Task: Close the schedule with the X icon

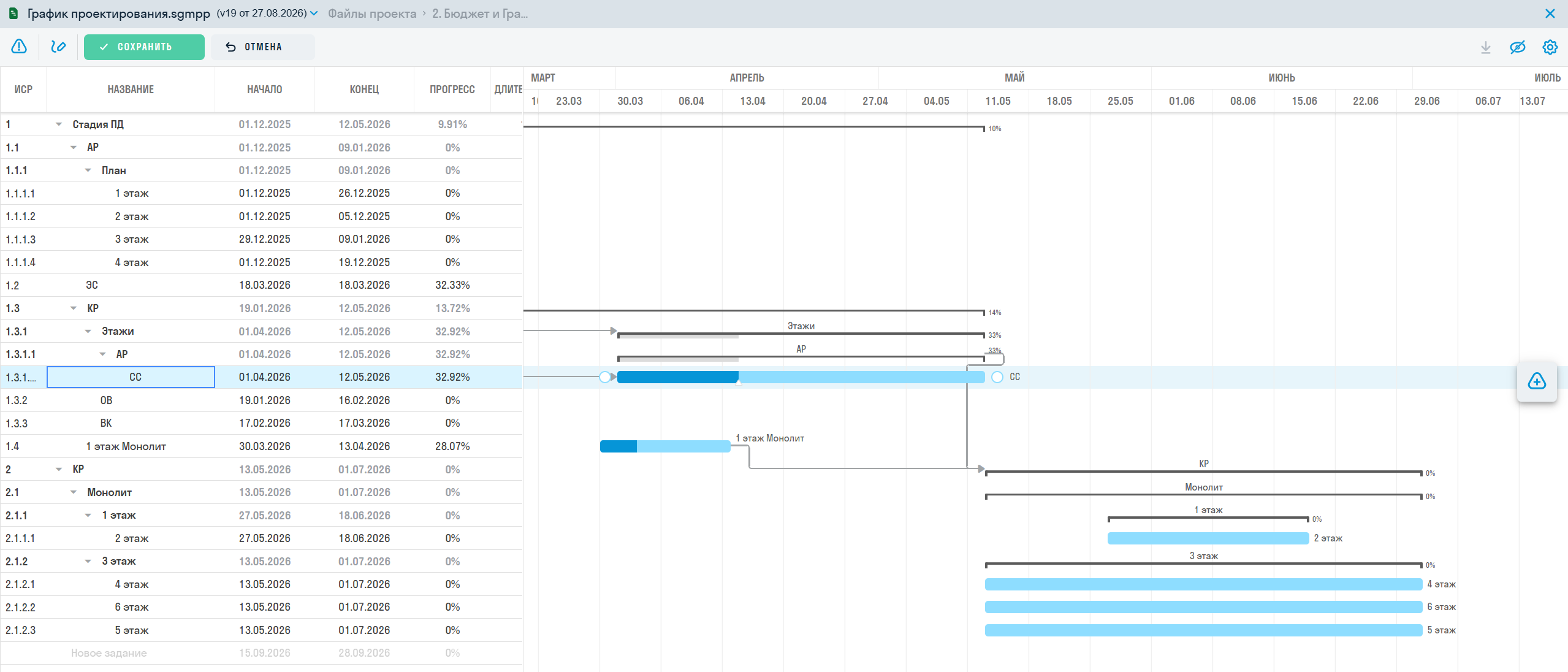Action: pos(1550,13)
